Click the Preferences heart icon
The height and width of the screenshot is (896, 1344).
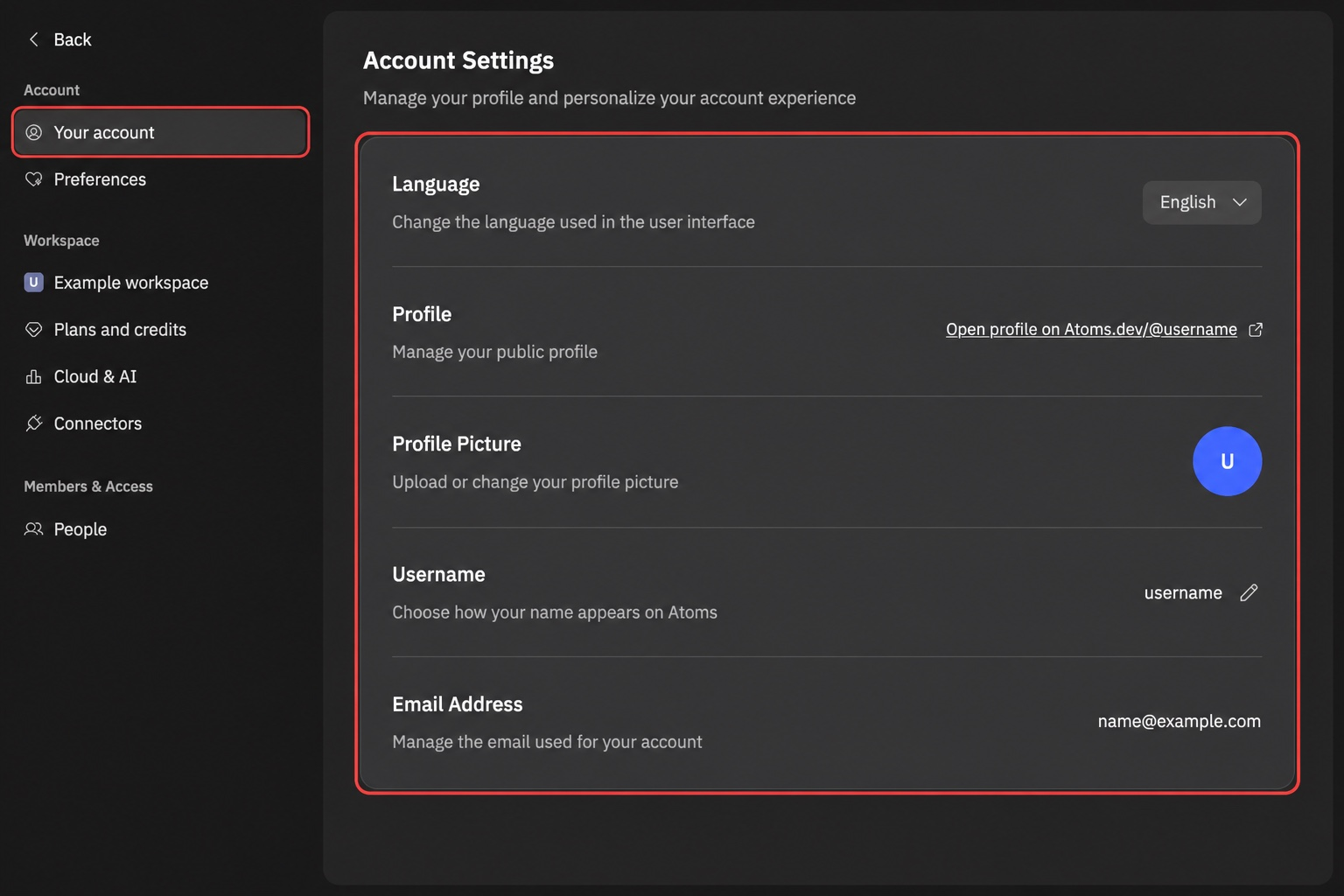[x=33, y=179]
